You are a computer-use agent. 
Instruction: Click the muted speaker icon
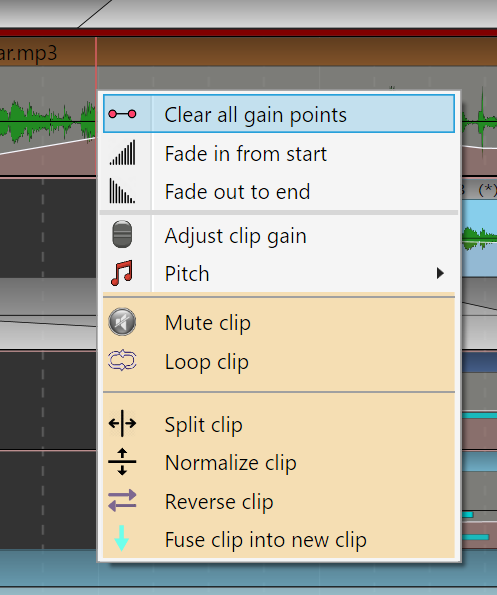[x=122, y=322]
